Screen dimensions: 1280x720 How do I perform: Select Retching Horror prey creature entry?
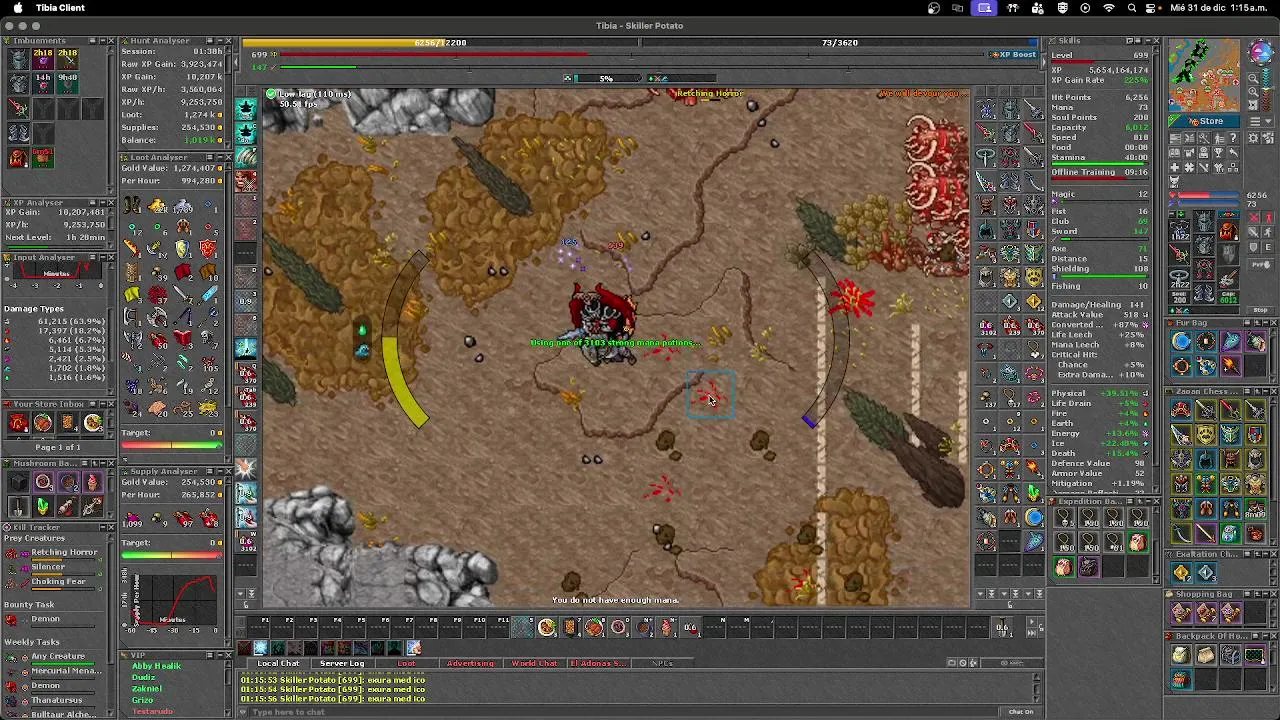click(x=56, y=553)
